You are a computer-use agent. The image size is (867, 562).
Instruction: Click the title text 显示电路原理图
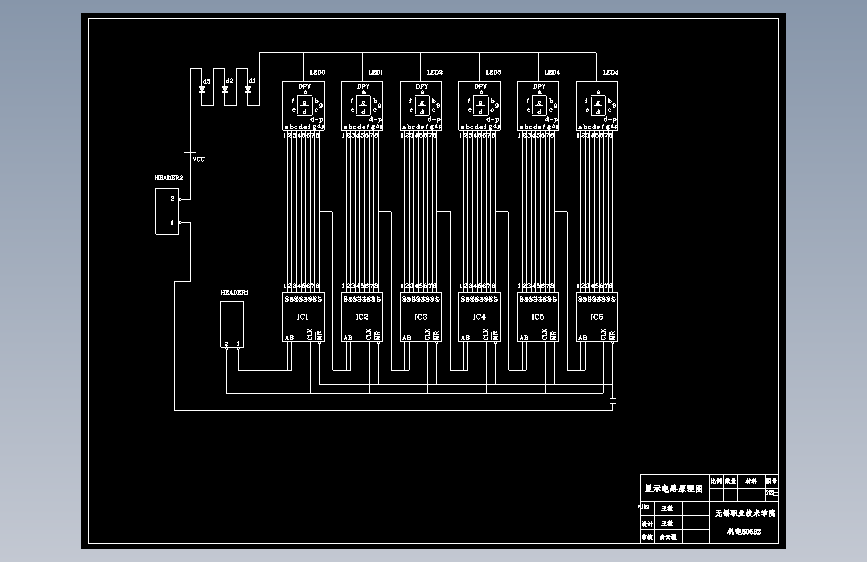(x=673, y=488)
